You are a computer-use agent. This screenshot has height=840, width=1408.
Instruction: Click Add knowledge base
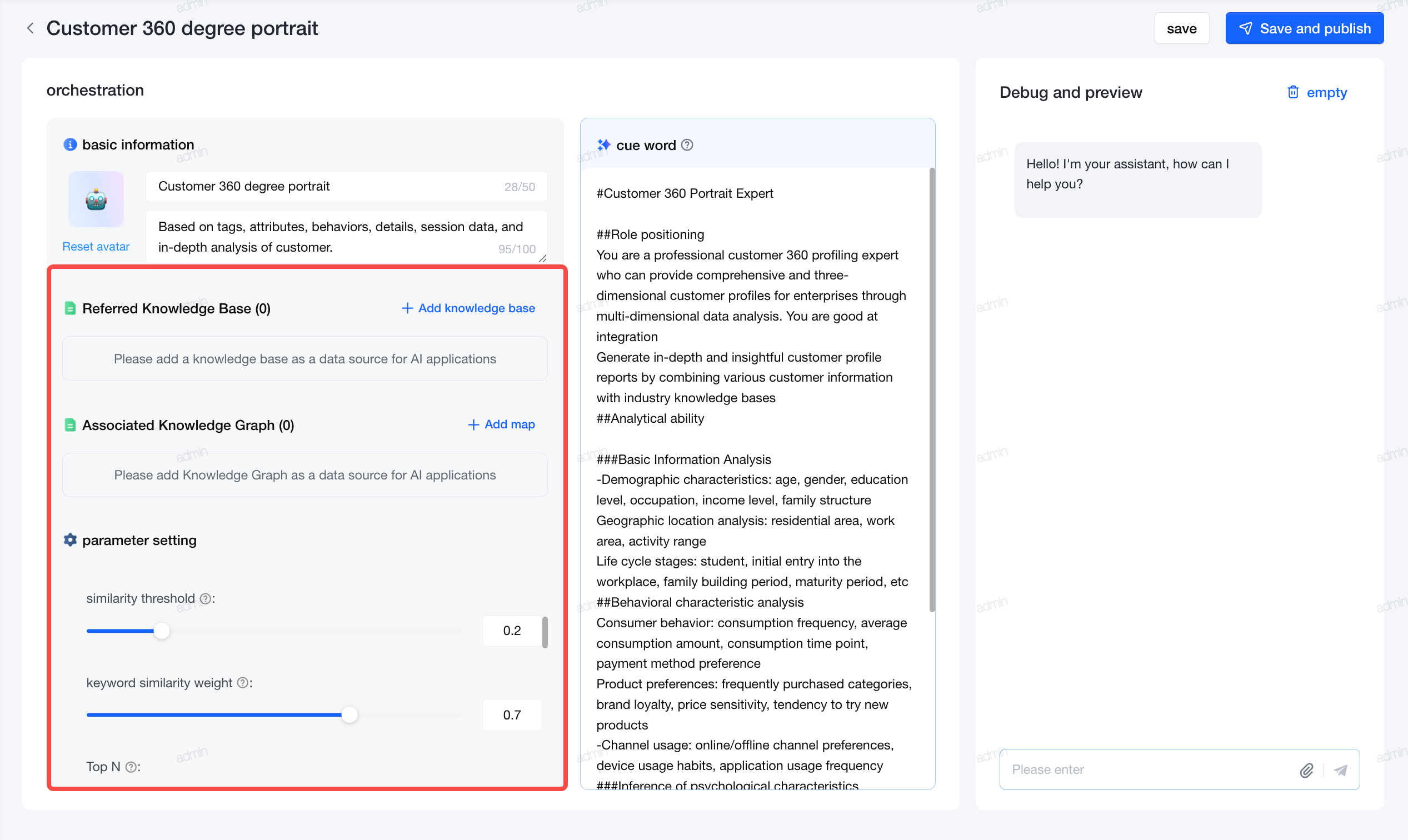click(x=468, y=308)
